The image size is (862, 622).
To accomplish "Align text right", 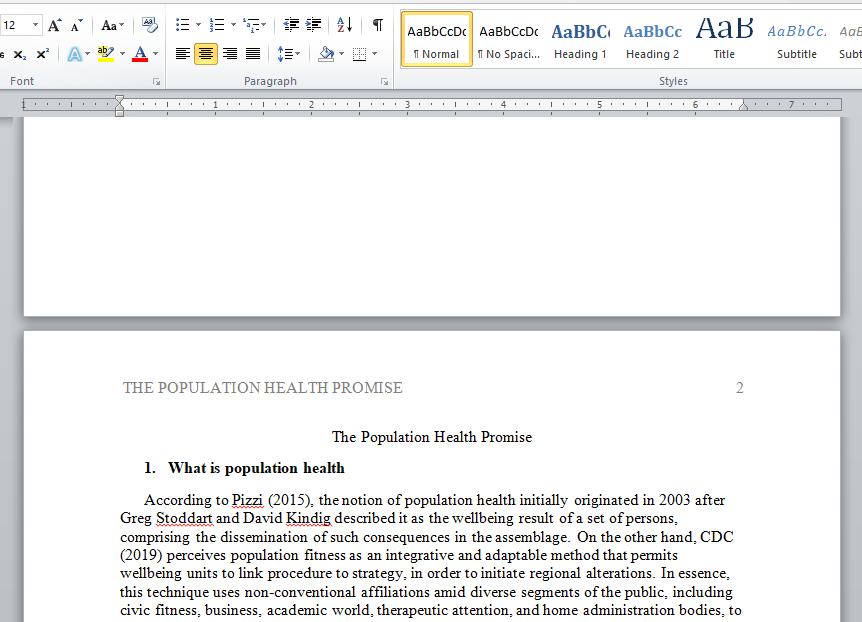I will 230,54.
